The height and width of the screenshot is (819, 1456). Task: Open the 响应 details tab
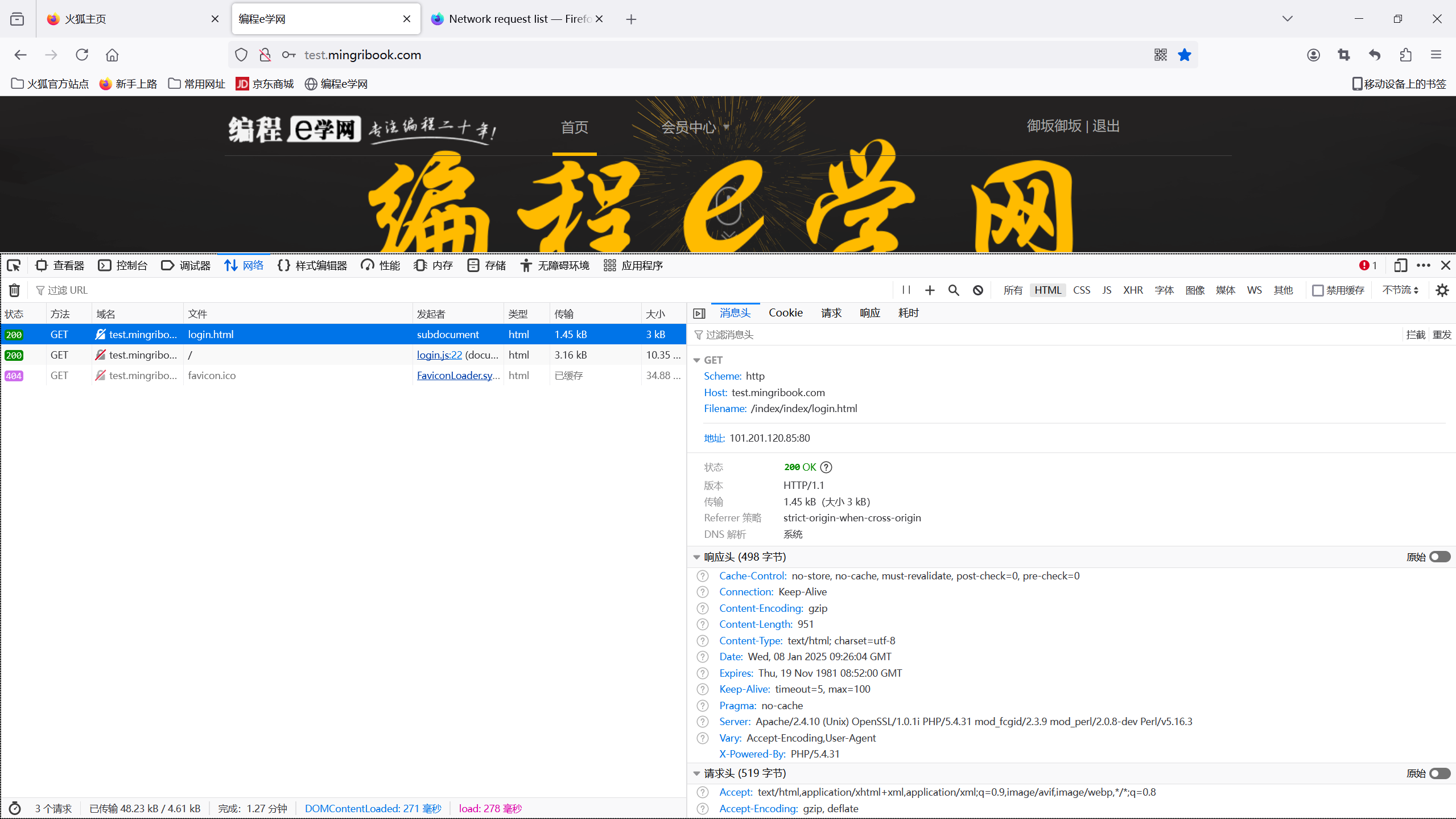click(870, 313)
